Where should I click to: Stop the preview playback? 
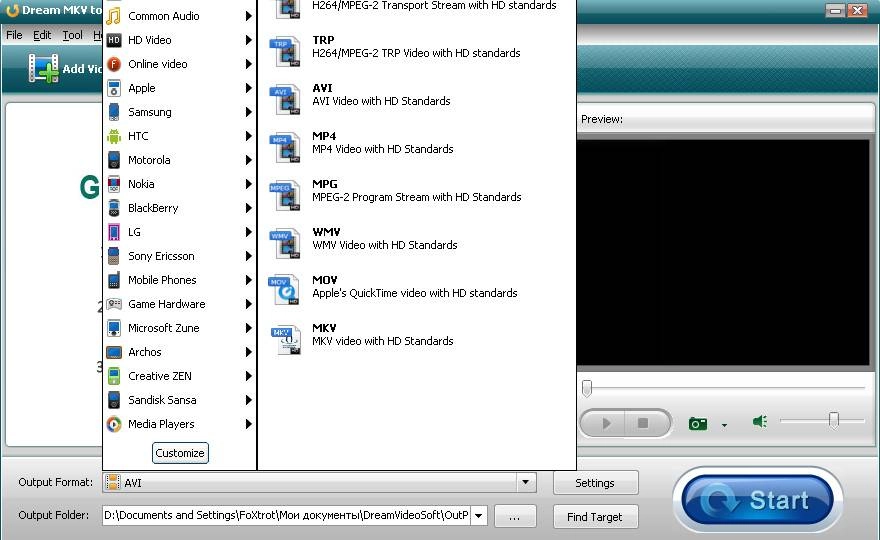(x=643, y=423)
